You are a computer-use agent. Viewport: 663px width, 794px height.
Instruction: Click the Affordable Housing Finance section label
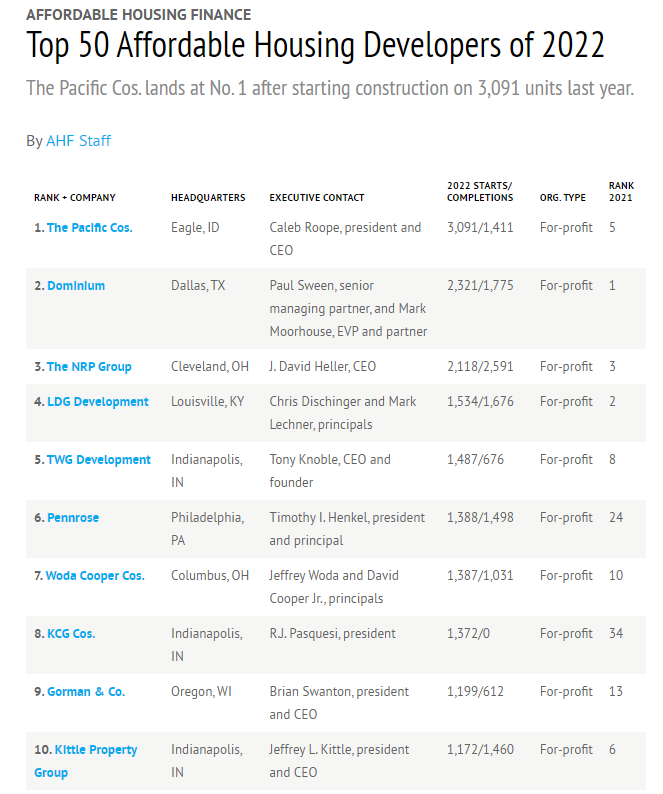(139, 15)
